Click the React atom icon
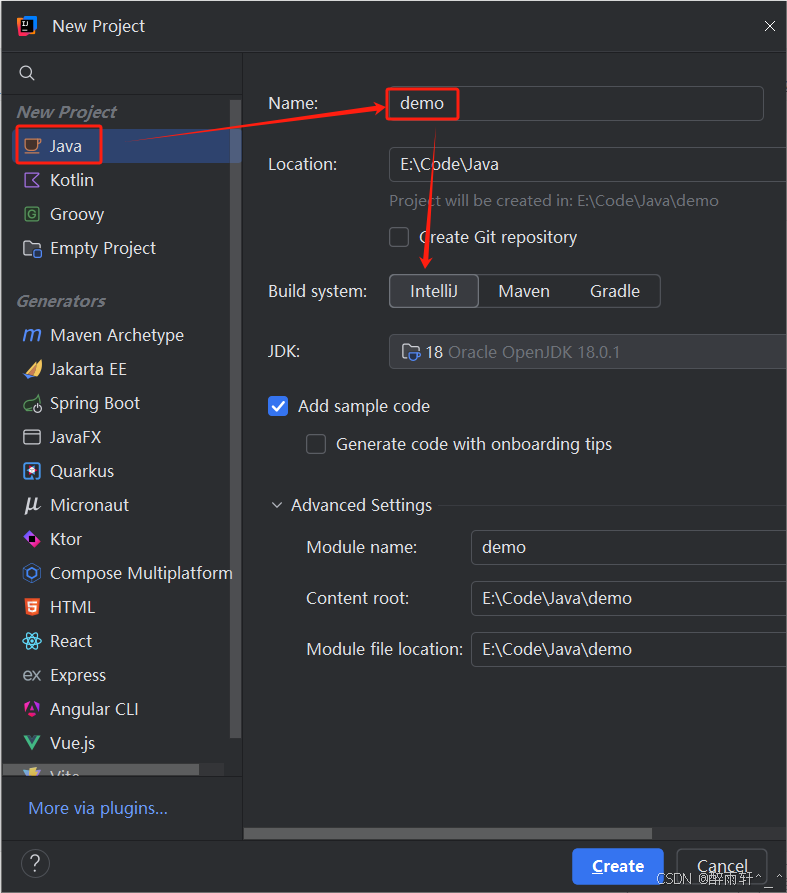This screenshot has width=787, height=893. (32, 641)
